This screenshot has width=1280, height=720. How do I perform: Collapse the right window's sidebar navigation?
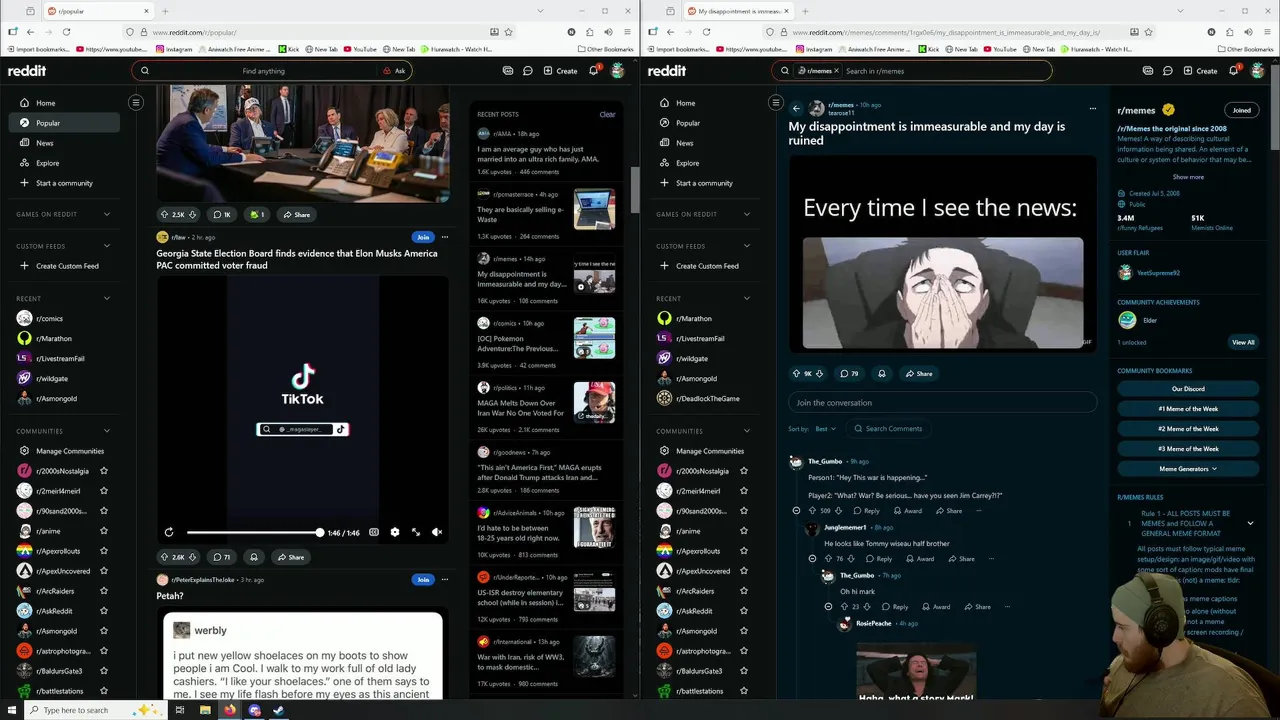(775, 102)
